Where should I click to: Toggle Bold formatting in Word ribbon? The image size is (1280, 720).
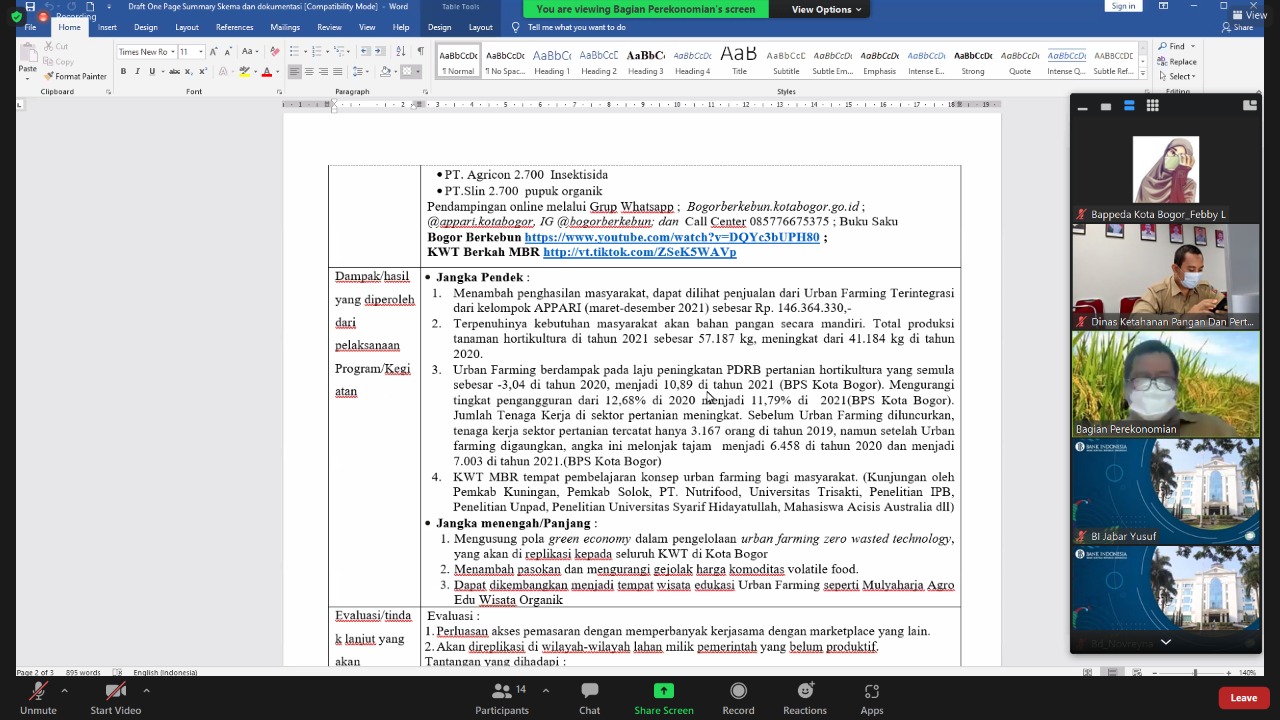123,72
